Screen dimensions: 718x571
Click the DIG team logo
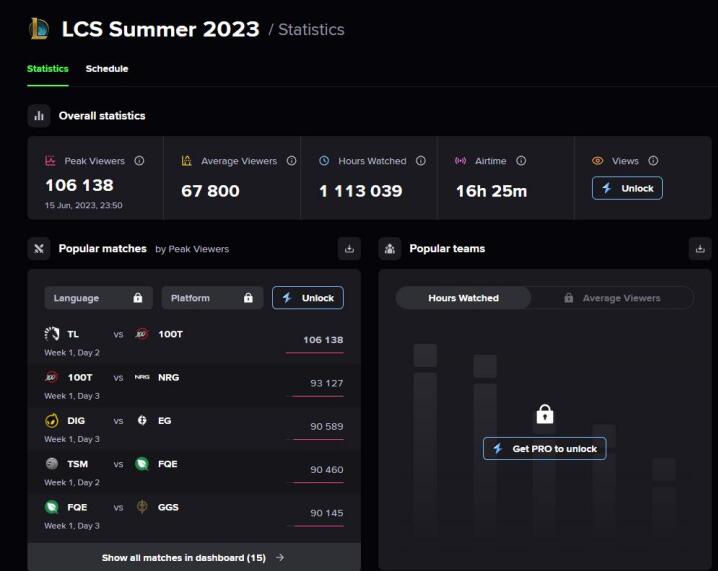[52, 420]
